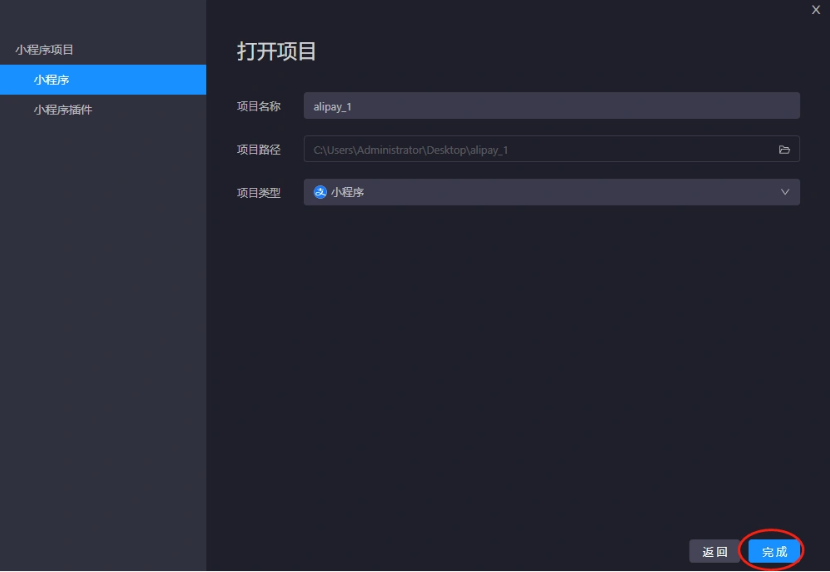Select 小程序 in the left sidebar
The height and width of the screenshot is (572, 830).
point(103,80)
